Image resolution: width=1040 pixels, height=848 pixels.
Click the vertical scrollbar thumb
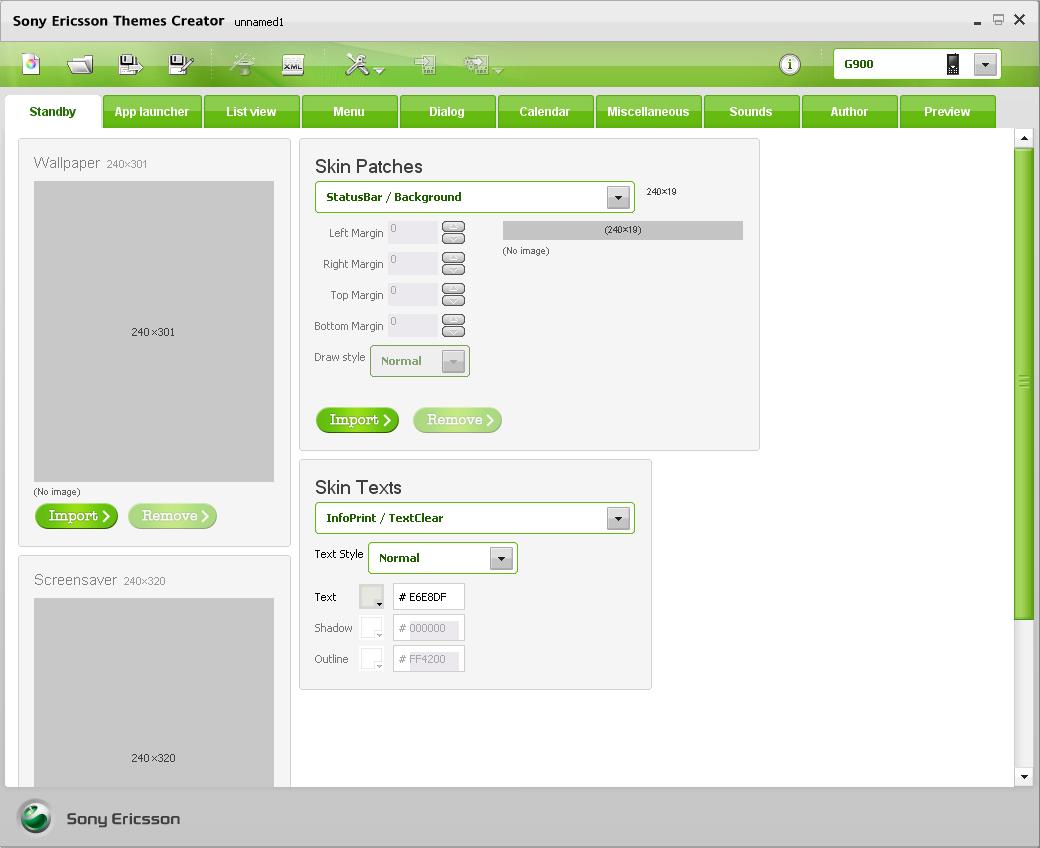coord(1024,383)
